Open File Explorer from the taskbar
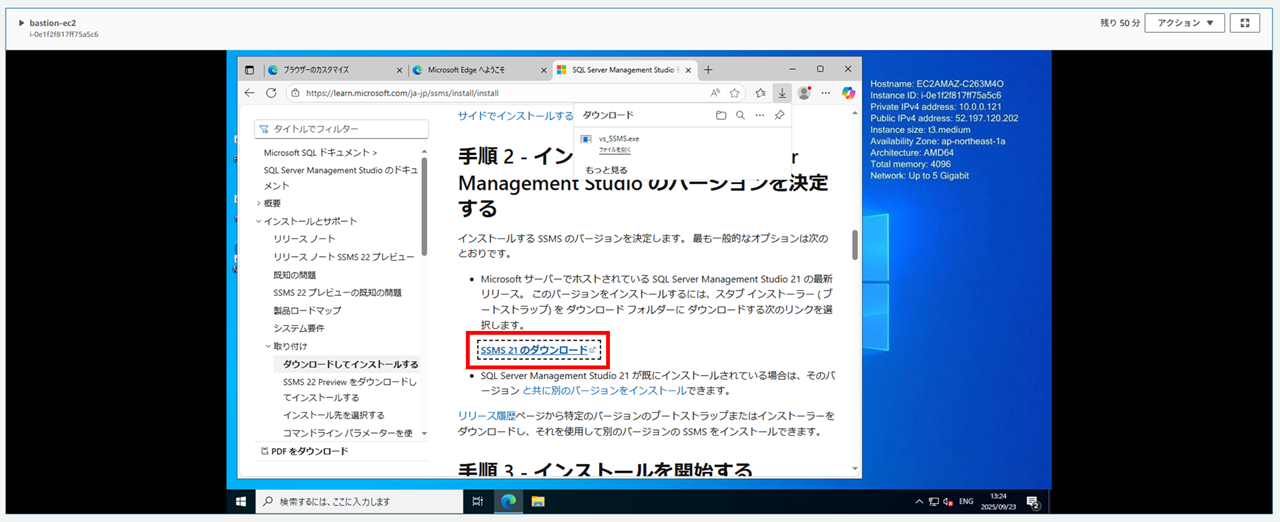Screen dimensions: 1280x522 537,501
